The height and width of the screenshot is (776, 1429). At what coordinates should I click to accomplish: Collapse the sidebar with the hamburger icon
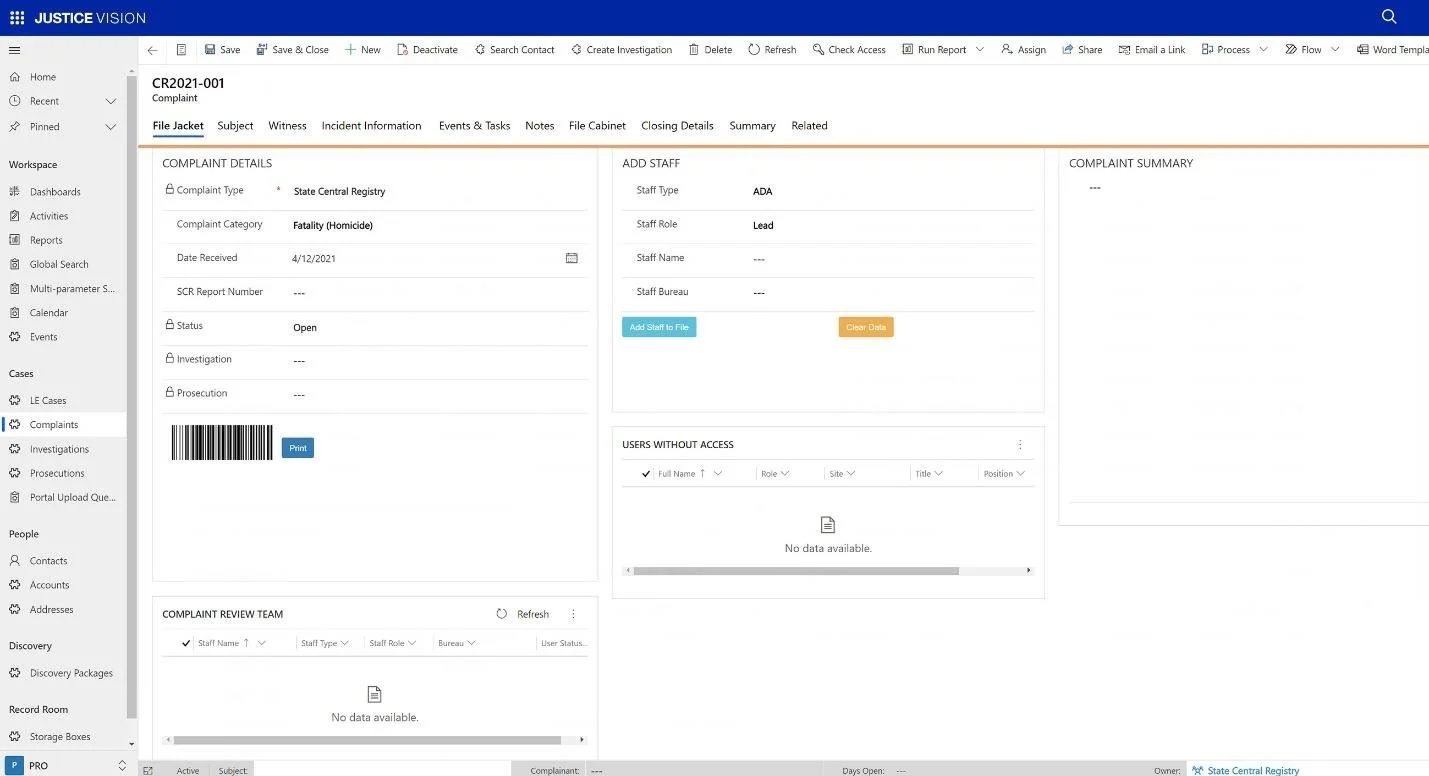[x=14, y=50]
